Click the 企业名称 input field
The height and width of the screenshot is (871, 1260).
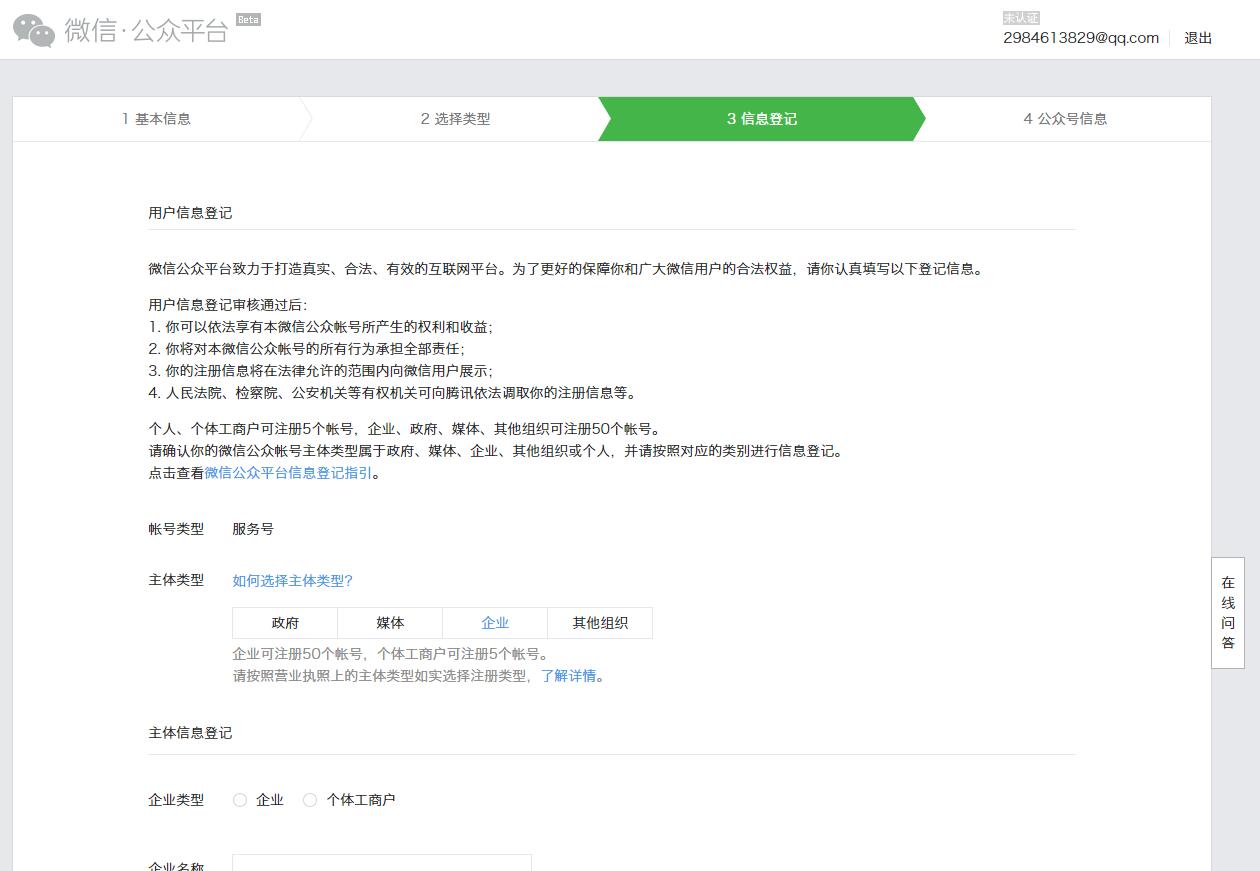pyautogui.click(x=381, y=863)
